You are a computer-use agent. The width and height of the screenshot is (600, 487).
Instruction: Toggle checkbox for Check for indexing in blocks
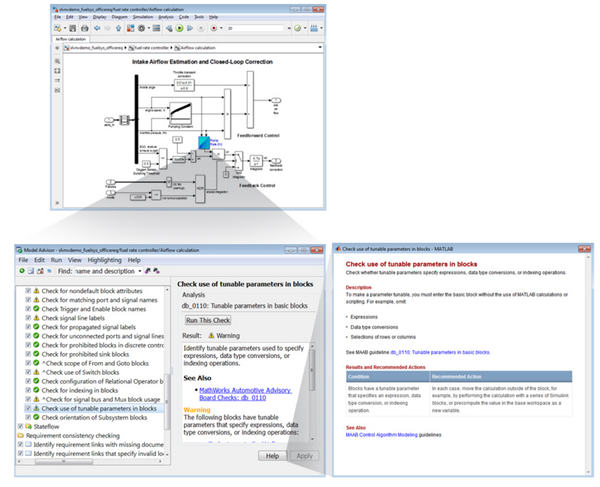[x=28, y=390]
